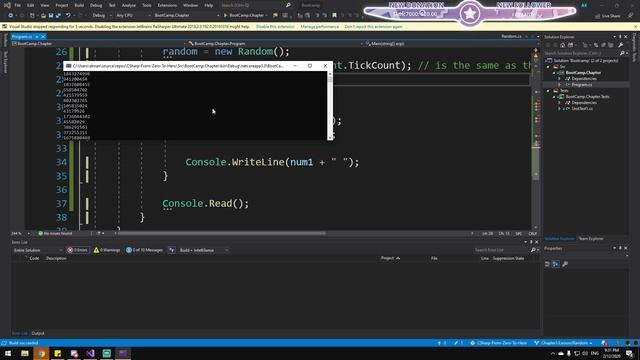This screenshot has width=640, height=360.
Task: Open the Analyze menu
Action: tap(129, 5)
